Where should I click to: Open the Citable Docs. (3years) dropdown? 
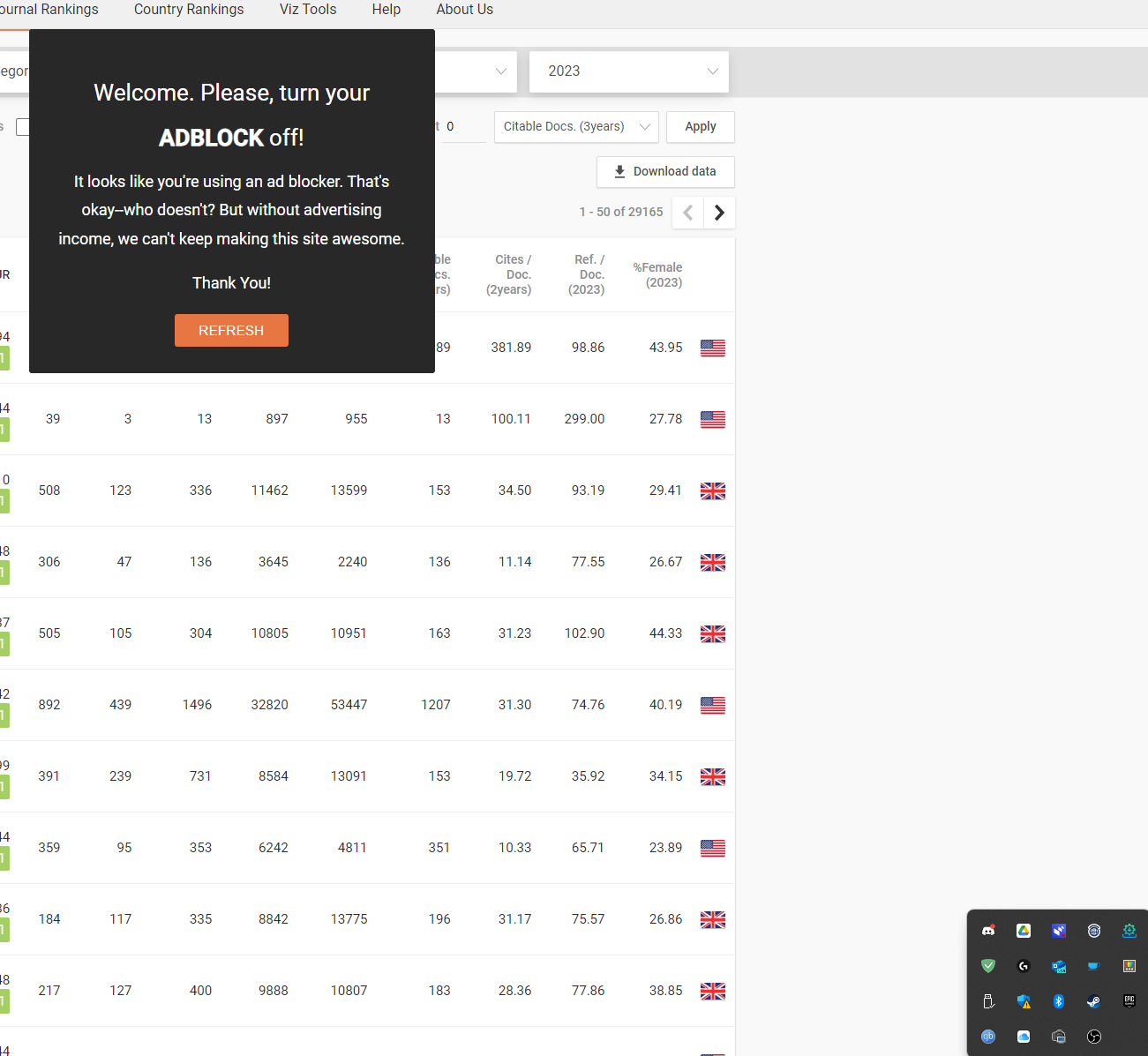click(576, 127)
